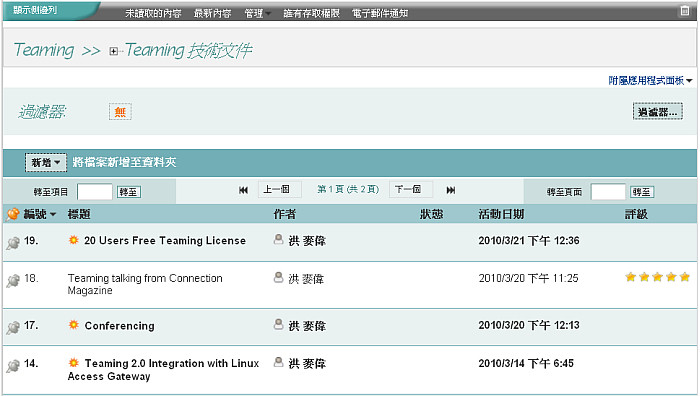Screen dimensions: 700x396
Task: Pin entry 17 using its pushpin
Action: [13, 328]
